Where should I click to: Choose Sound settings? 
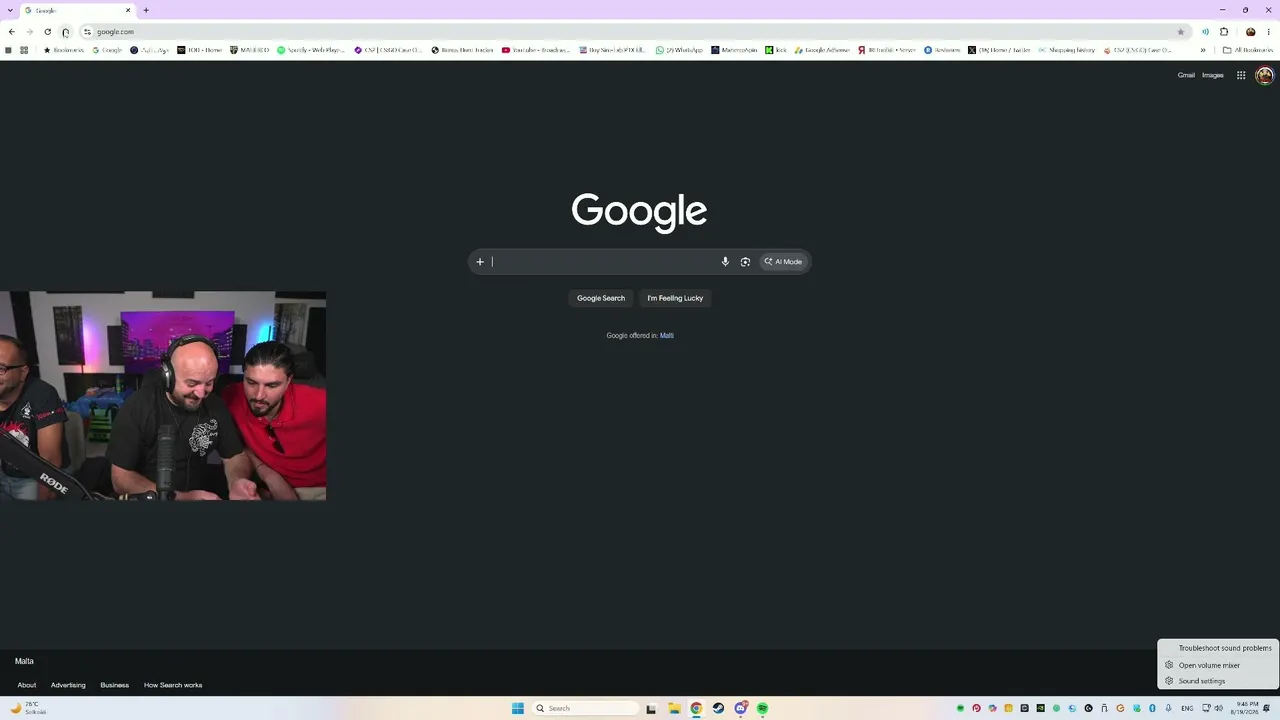(x=1219, y=681)
